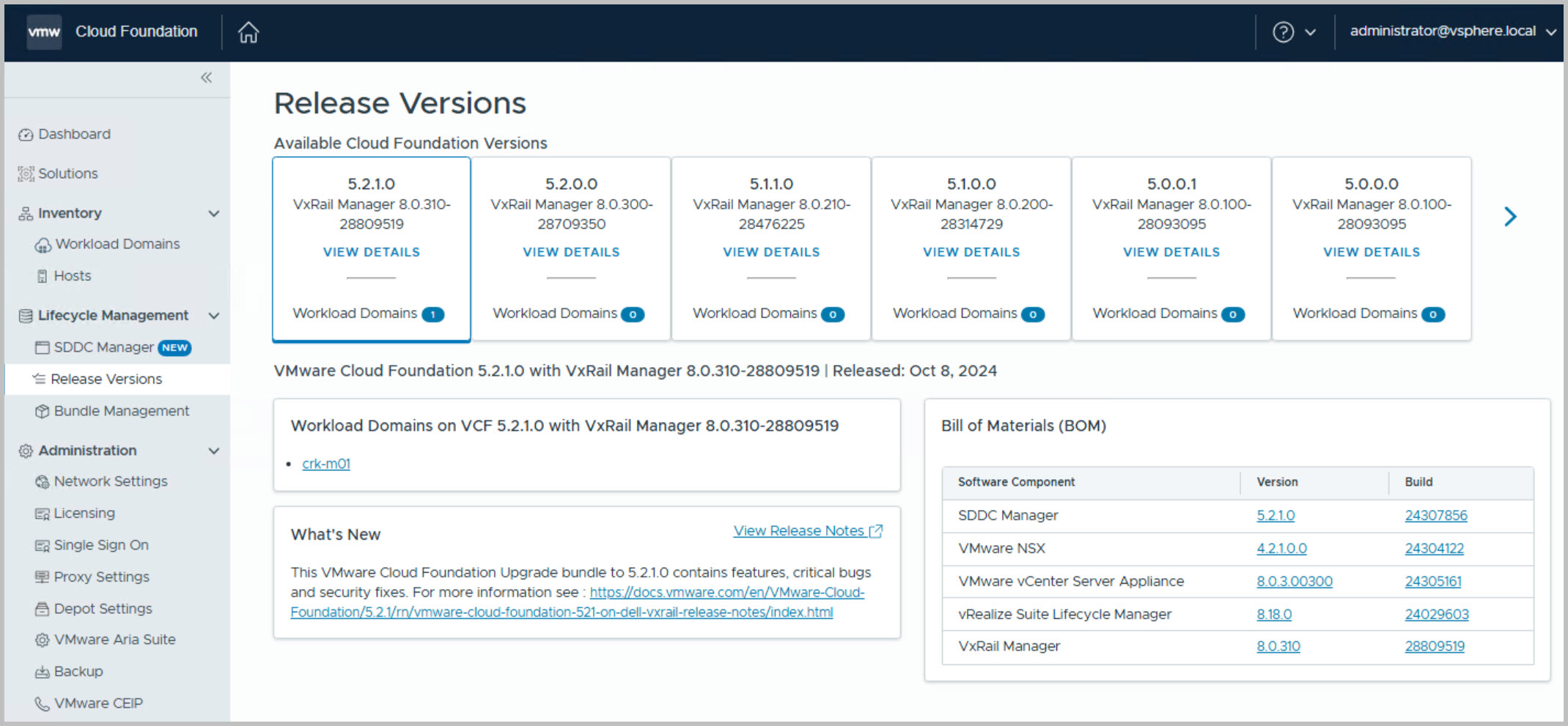1568x726 pixels.
Task: Open the administrator@vsphere.local user dropdown
Action: 1452,32
